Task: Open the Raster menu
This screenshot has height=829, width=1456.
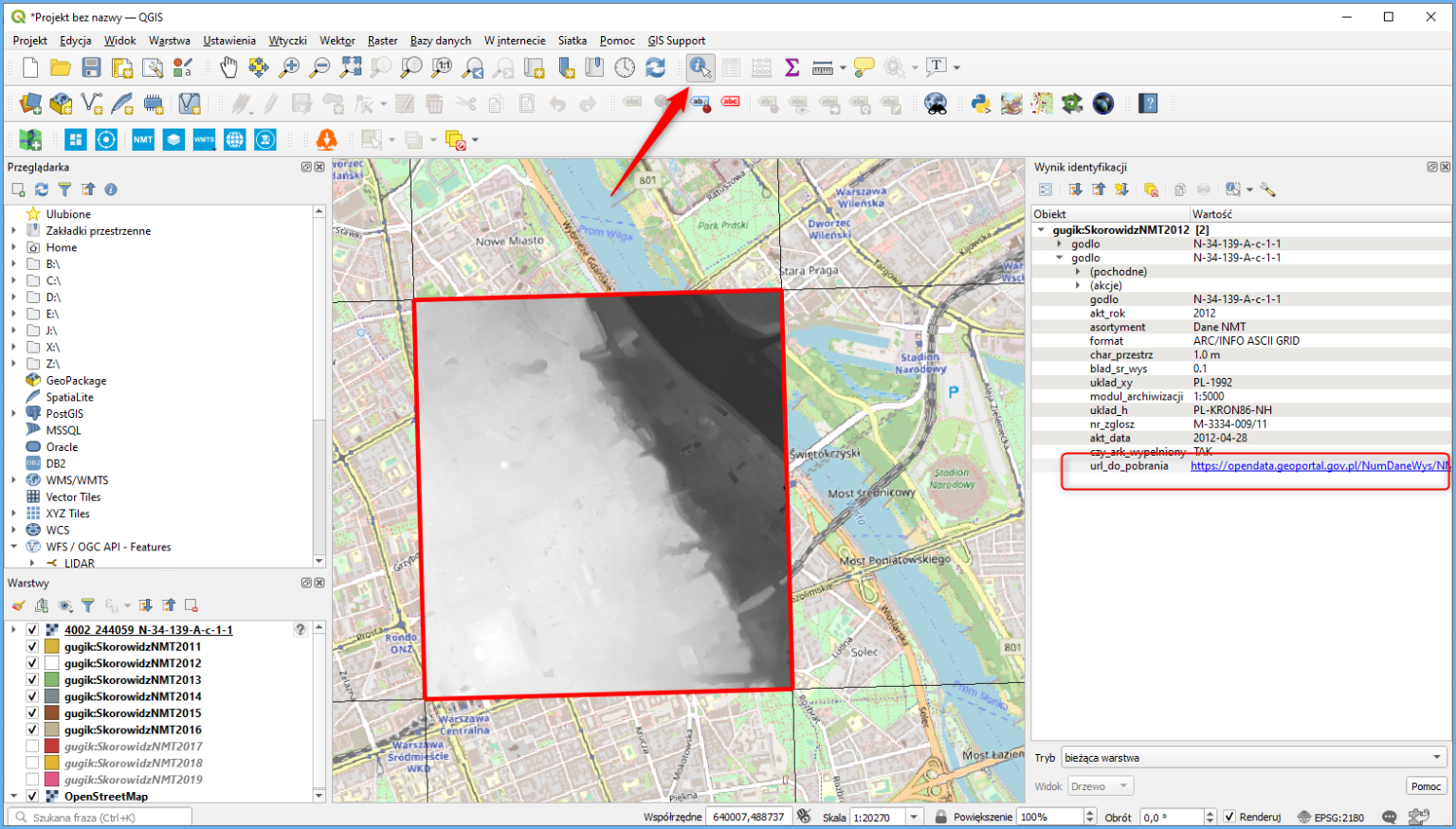Action: pos(382,40)
